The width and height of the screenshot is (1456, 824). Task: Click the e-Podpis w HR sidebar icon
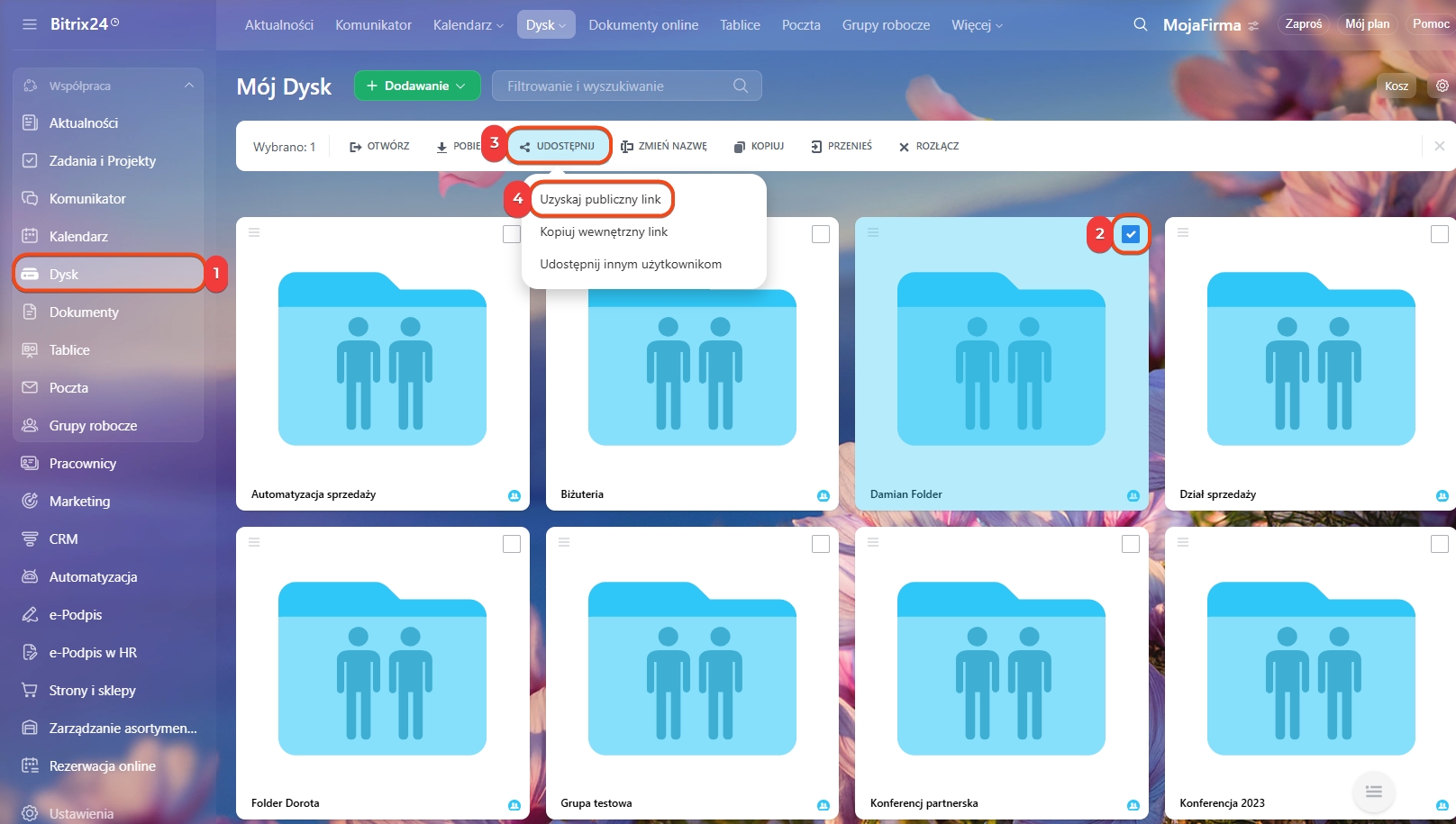point(30,652)
